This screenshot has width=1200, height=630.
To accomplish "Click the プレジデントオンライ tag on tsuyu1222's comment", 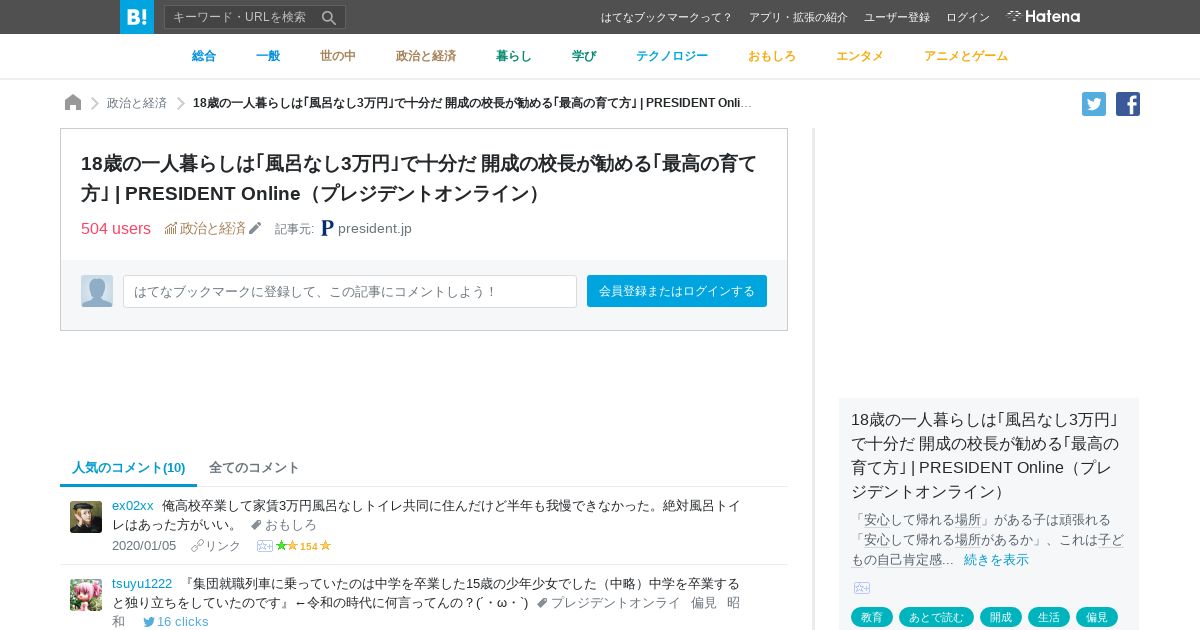I will tap(615, 602).
